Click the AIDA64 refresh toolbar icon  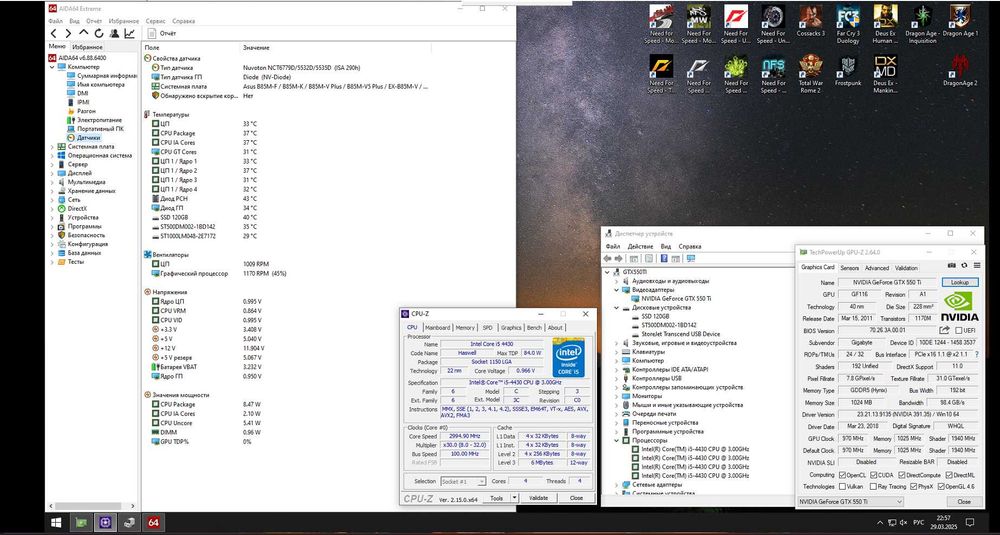pyautogui.click(x=98, y=33)
